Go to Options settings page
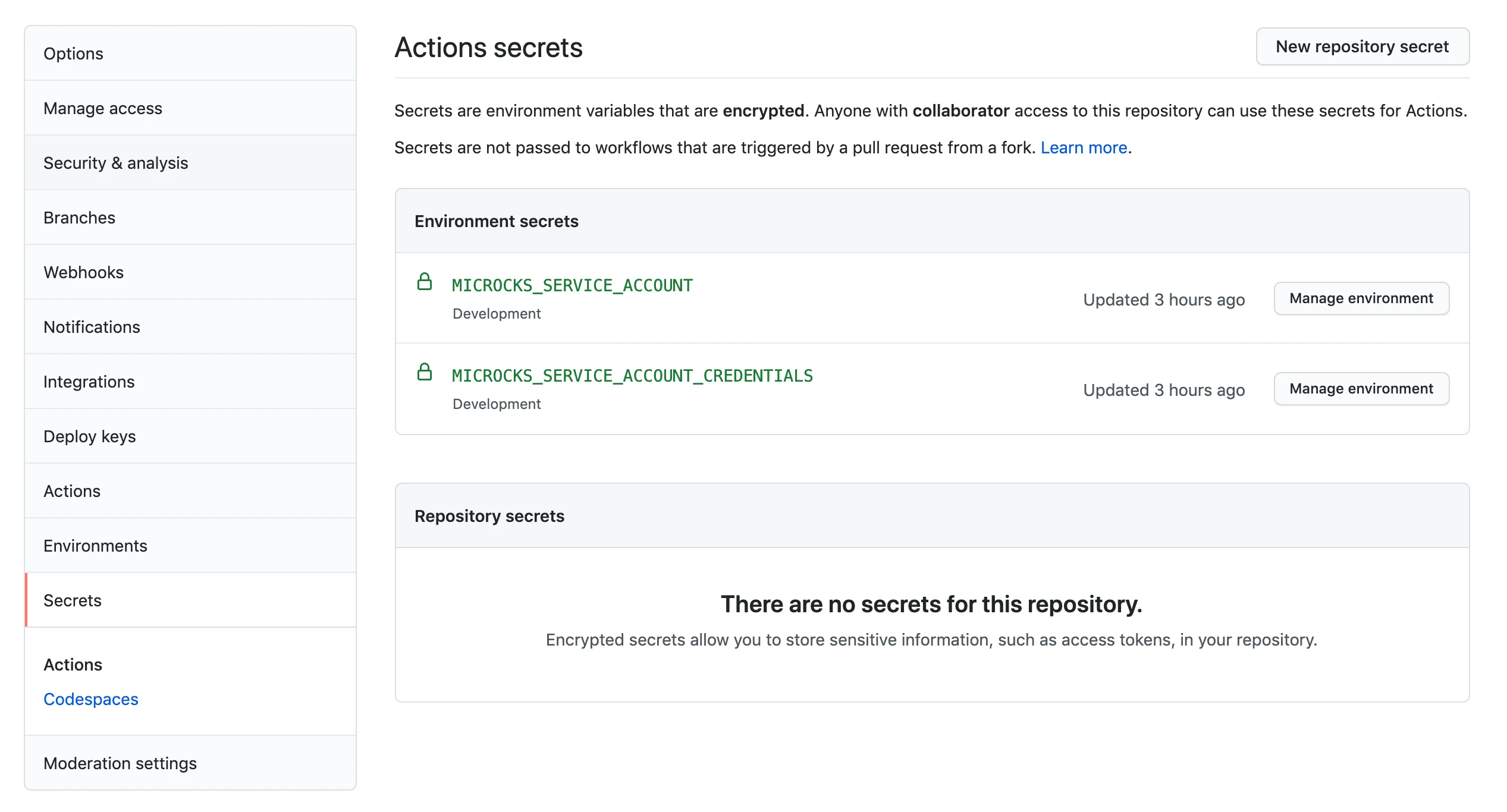The width and height of the screenshot is (1507, 812). coord(73,53)
